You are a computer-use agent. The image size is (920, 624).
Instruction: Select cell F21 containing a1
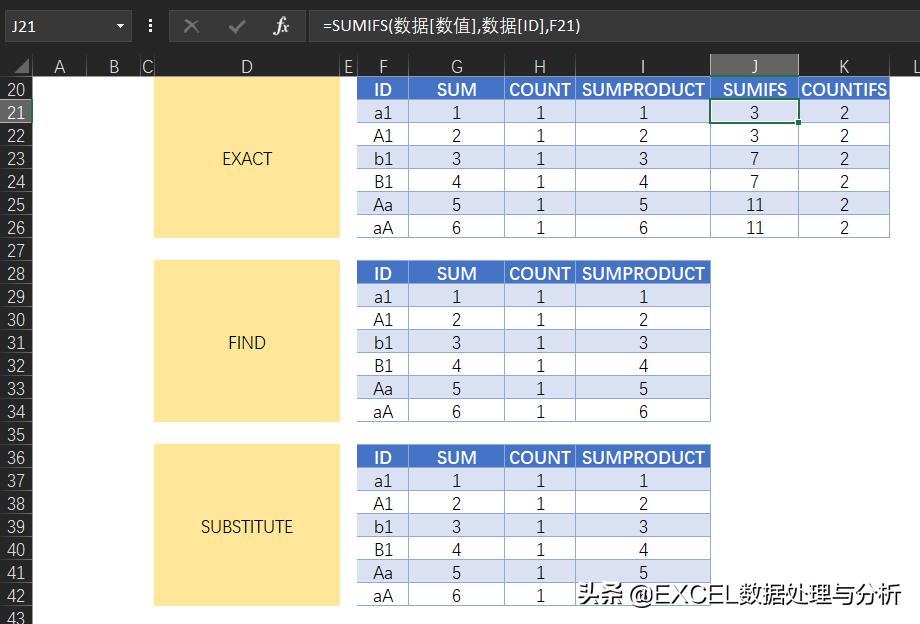(x=382, y=112)
